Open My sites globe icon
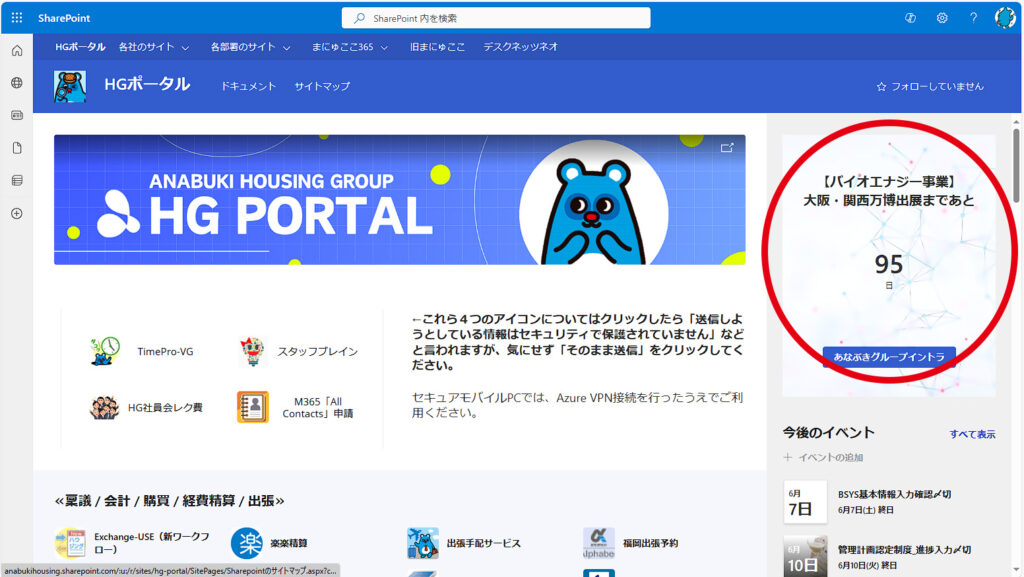This screenshot has width=1024, height=577. coord(17,83)
